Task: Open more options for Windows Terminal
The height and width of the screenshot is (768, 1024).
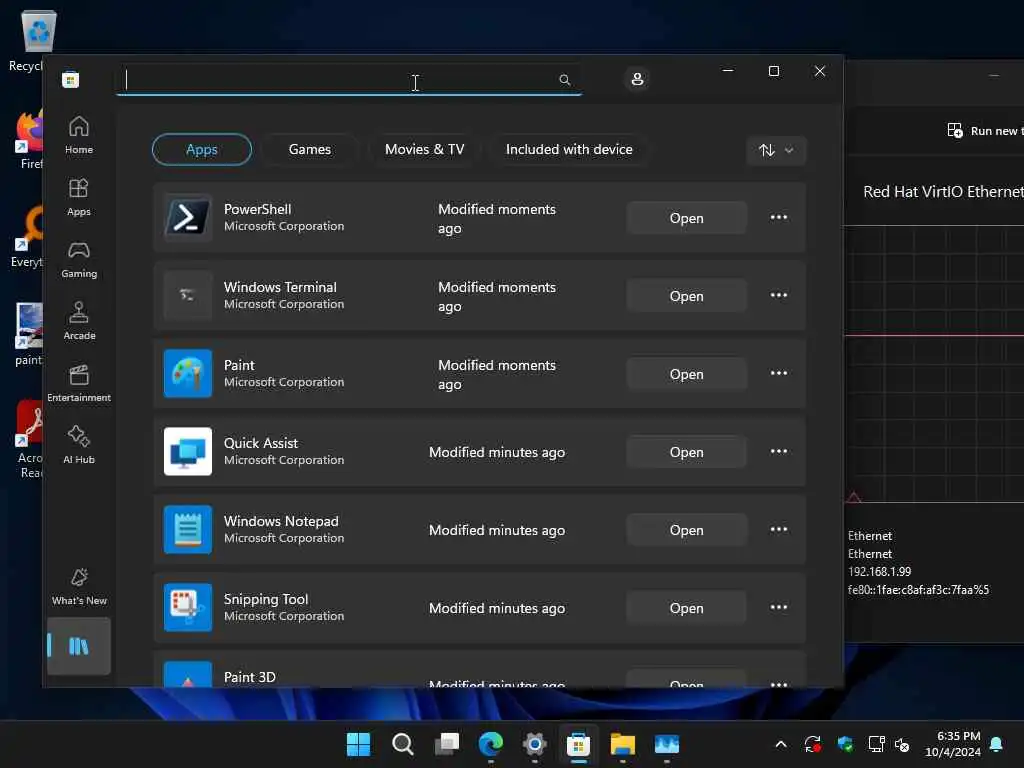Action: click(778, 295)
